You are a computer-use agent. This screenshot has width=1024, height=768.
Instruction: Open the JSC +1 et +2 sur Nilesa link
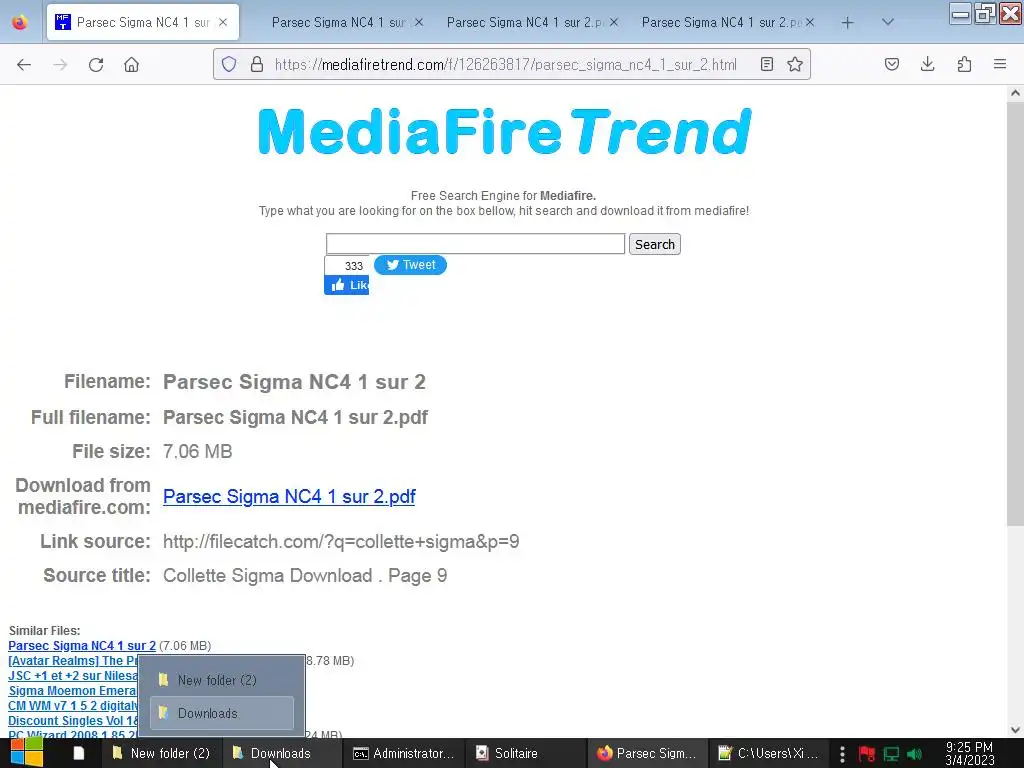point(72,675)
